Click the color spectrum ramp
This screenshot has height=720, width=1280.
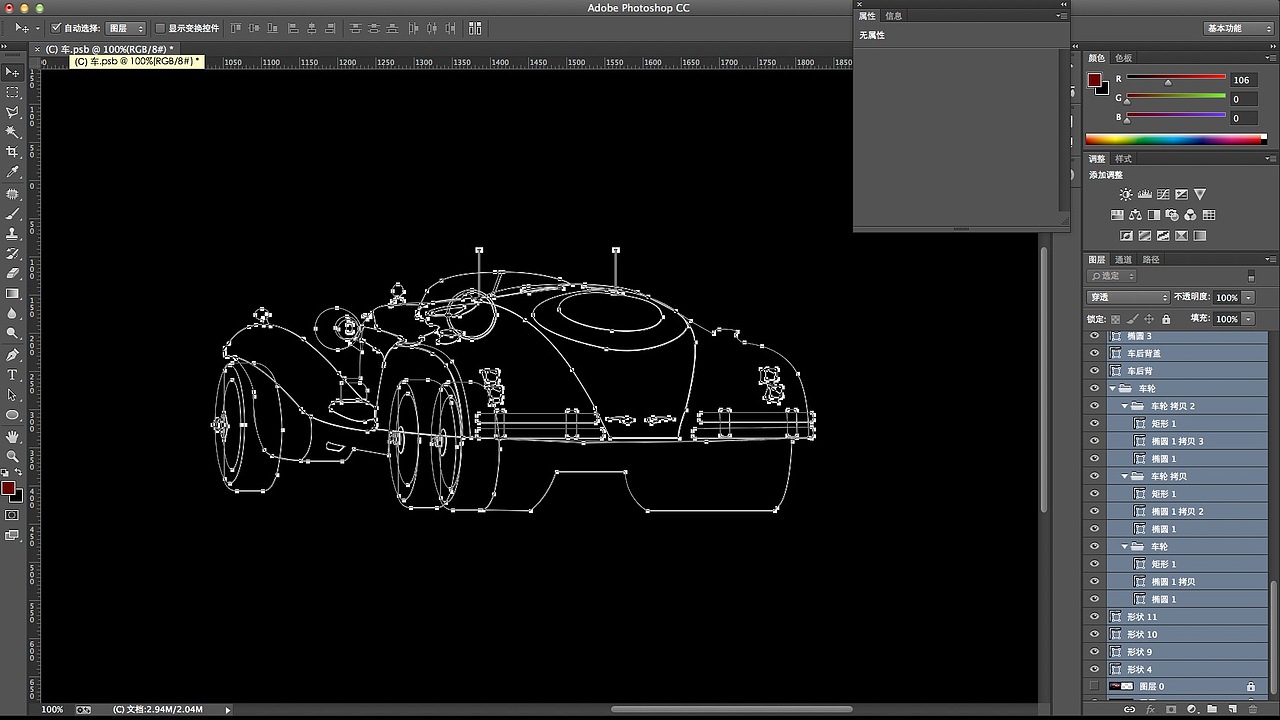pos(1176,139)
